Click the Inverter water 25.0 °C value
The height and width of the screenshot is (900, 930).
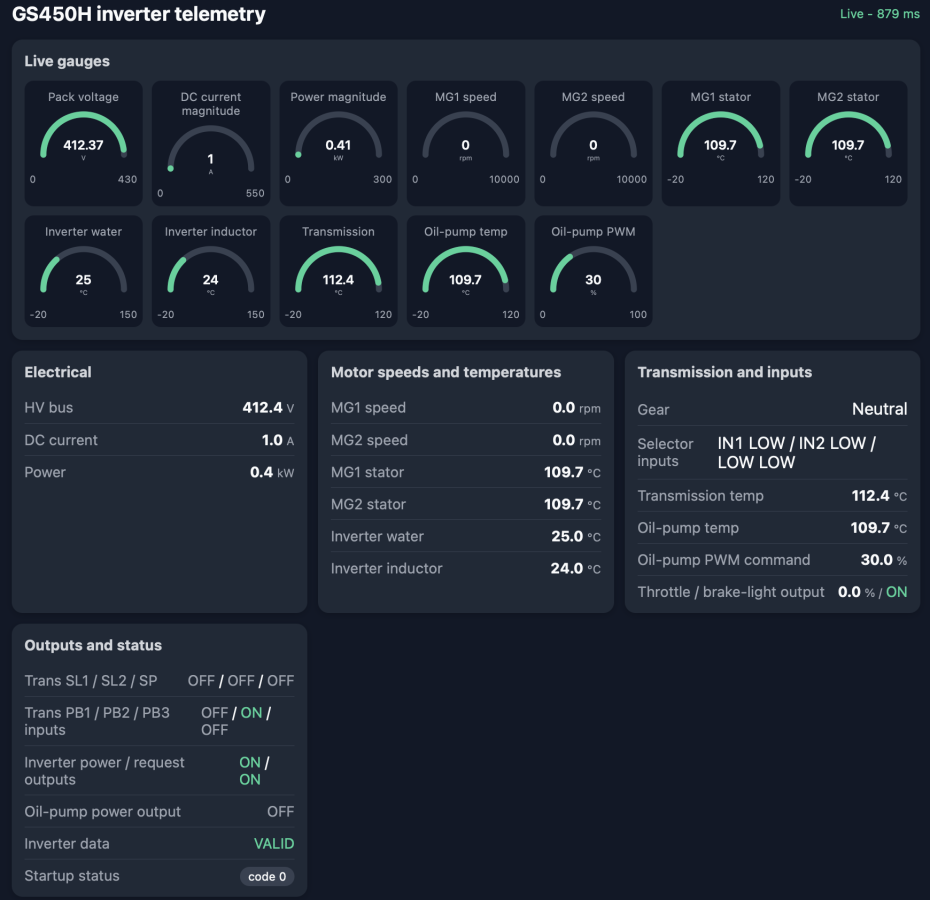click(x=576, y=536)
